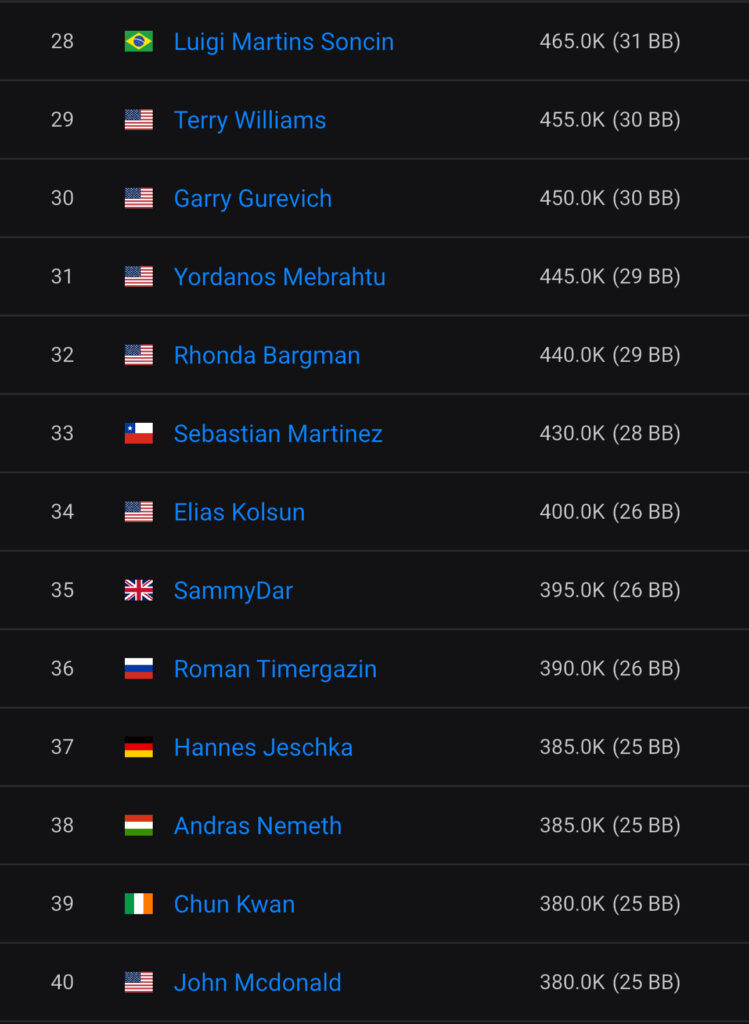Click the Ireland flag beside Chun Kwan

coord(138,904)
